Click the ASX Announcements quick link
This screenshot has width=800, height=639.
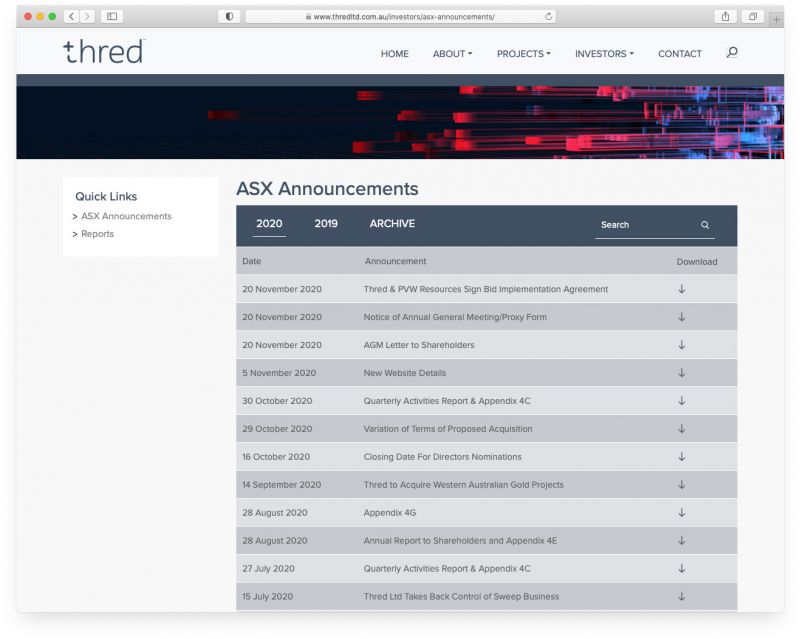click(126, 216)
